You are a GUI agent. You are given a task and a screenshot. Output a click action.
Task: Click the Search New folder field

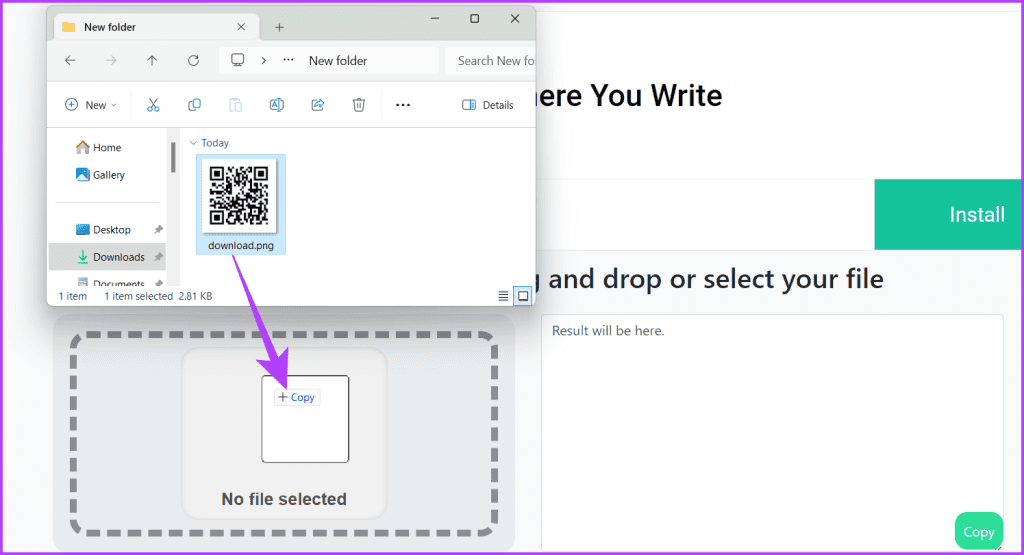488,61
